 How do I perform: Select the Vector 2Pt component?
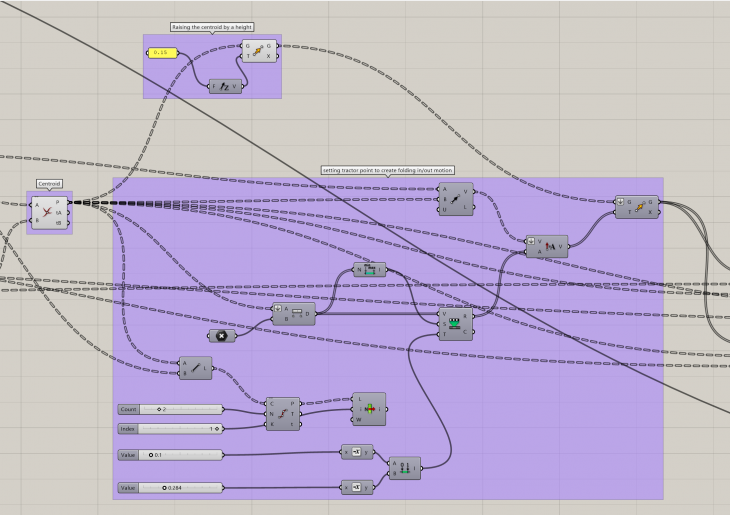[457, 200]
